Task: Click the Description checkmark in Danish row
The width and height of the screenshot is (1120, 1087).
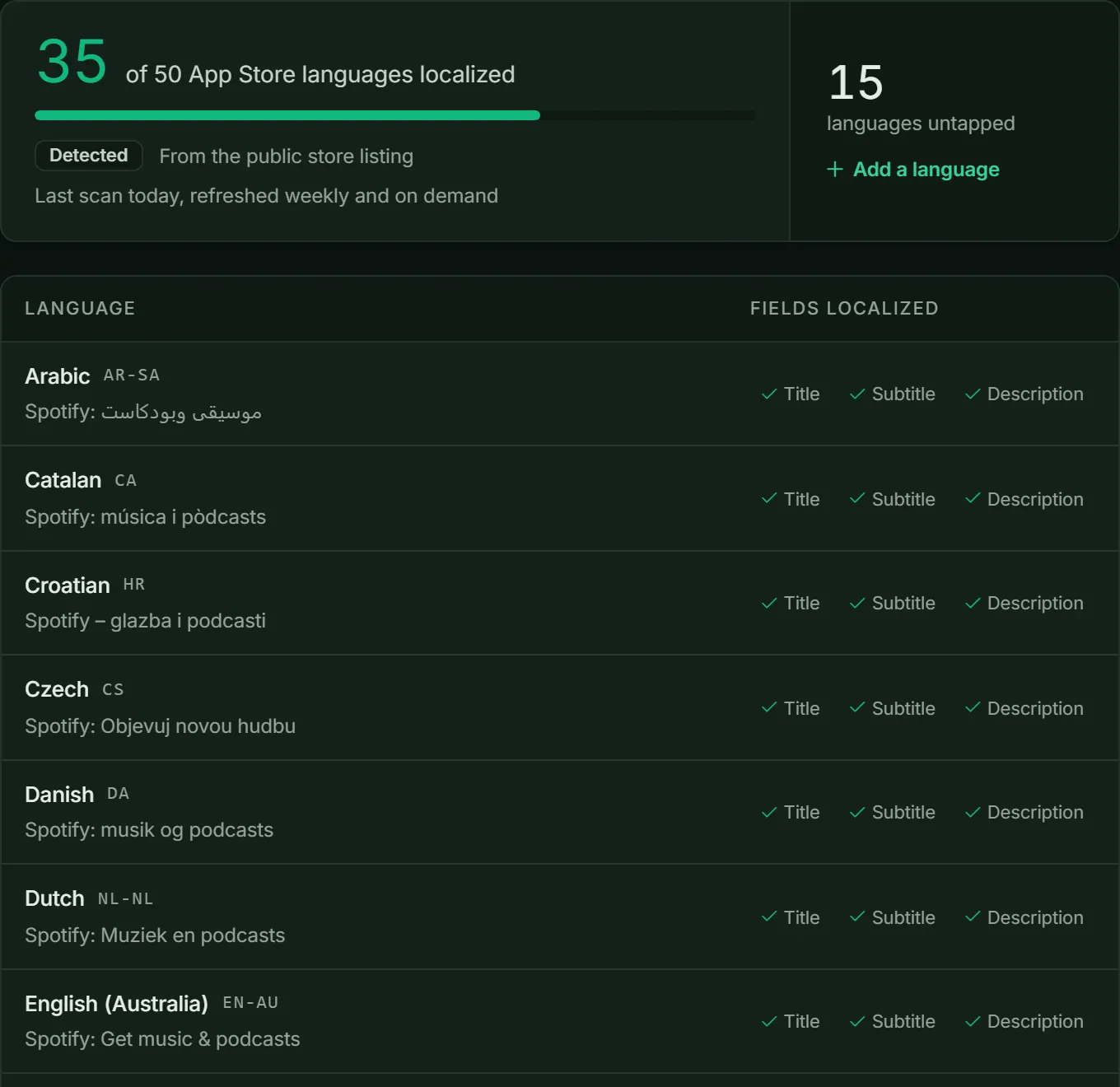Action: tap(973, 813)
